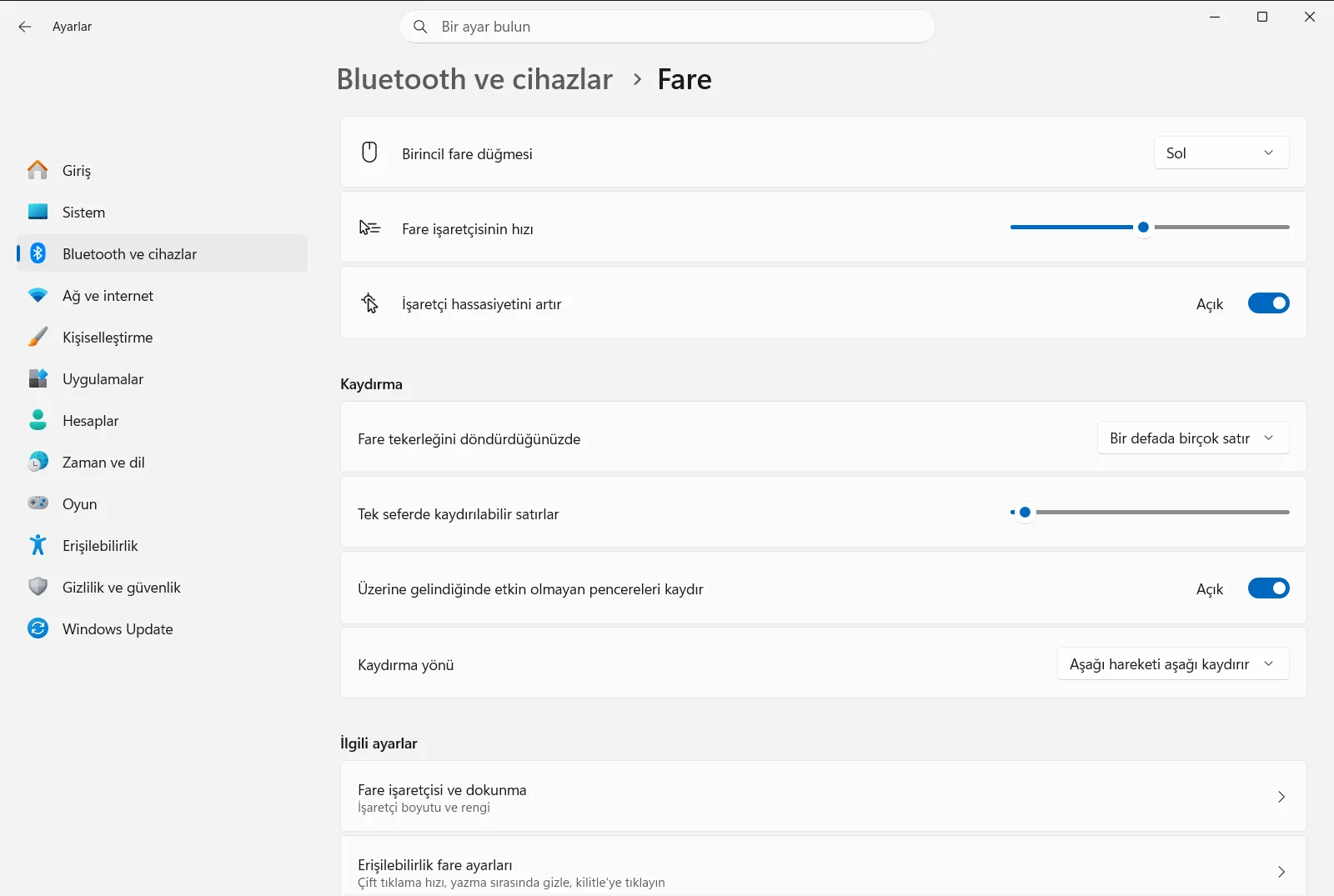This screenshot has width=1334, height=896.
Task: Open the Bir defada birçok satır dropdown
Action: pyautogui.click(x=1193, y=438)
